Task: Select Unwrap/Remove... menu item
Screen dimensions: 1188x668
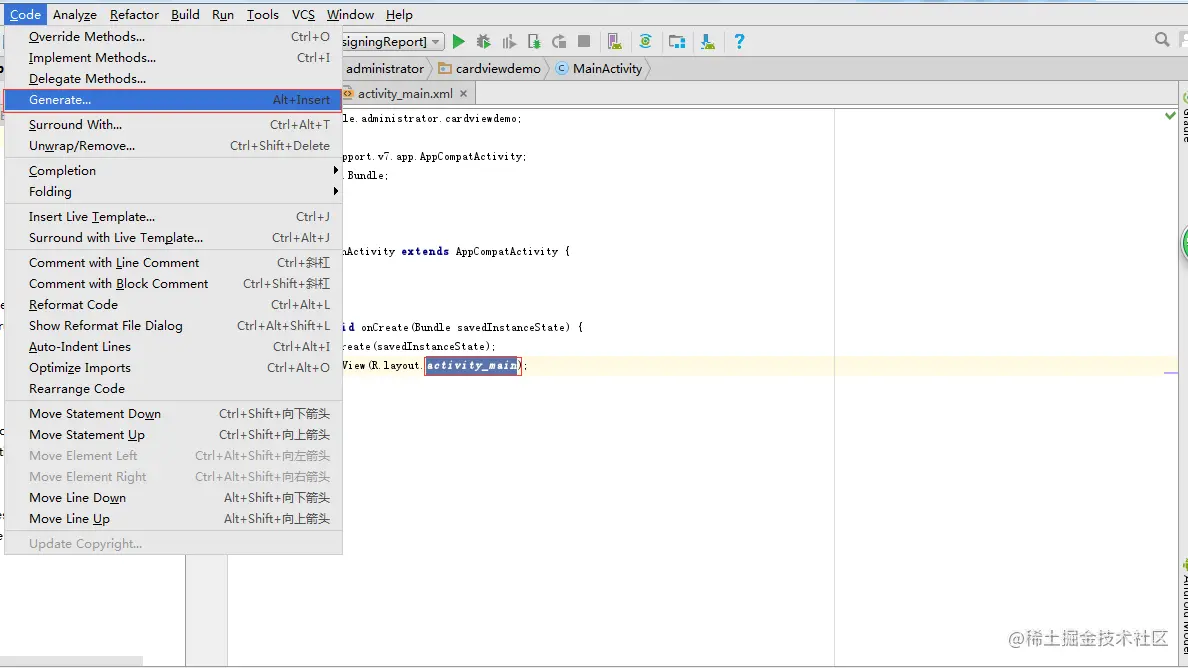Action: [173, 145]
